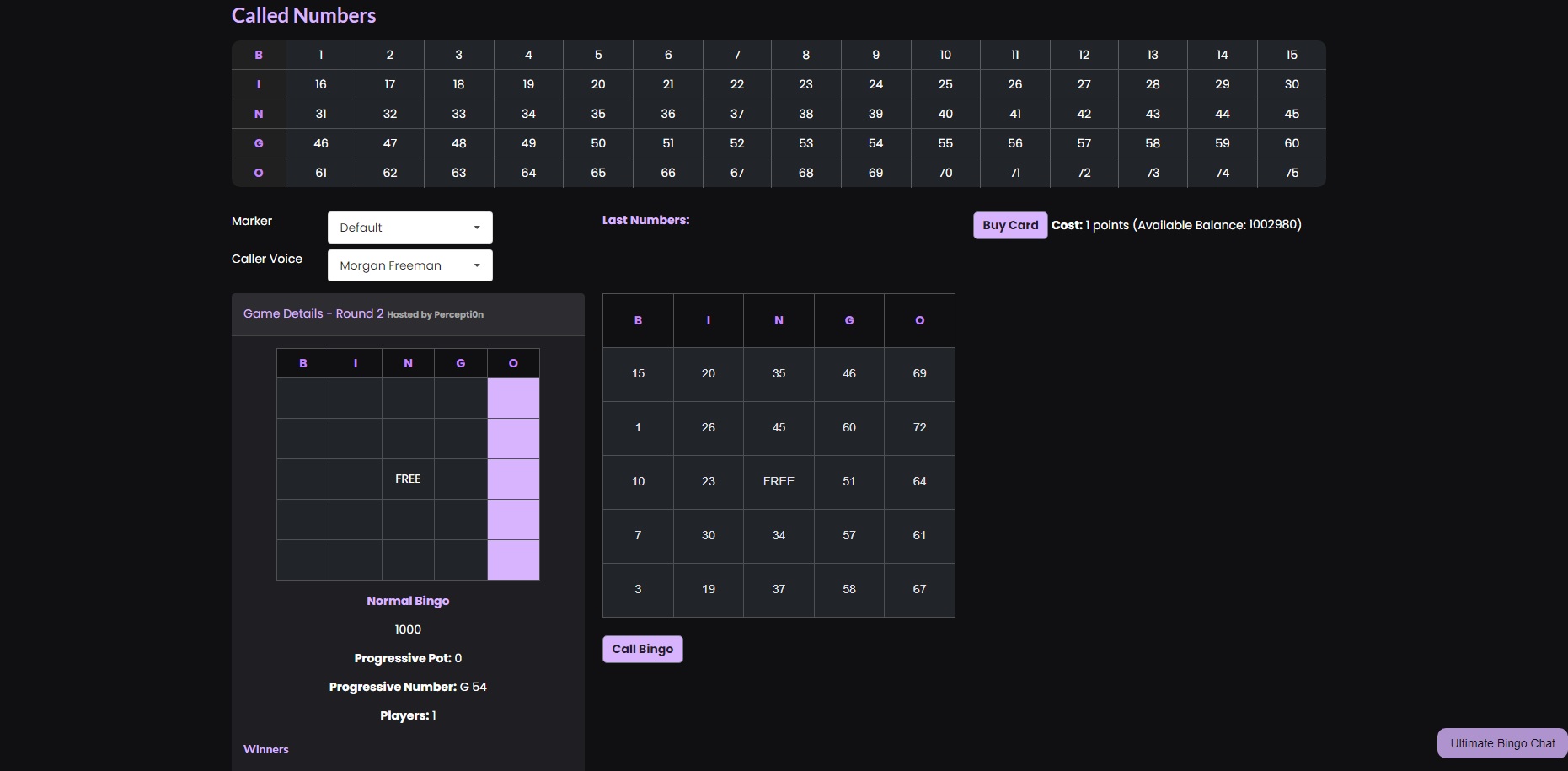Mark number 67 on the bingo card
This screenshot has width=1568, height=771.
tap(919, 590)
